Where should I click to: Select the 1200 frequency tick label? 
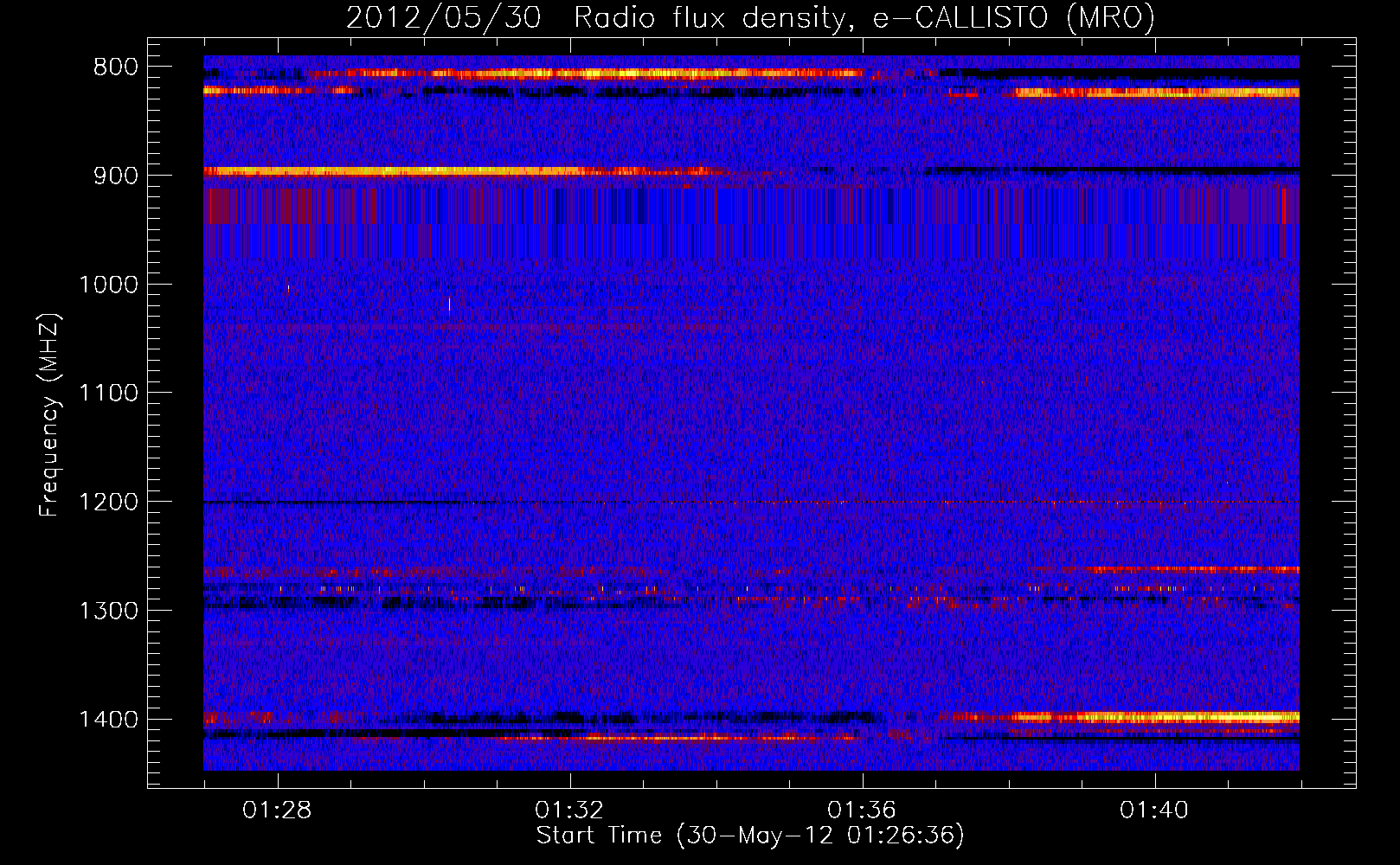click(x=108, y=503)
